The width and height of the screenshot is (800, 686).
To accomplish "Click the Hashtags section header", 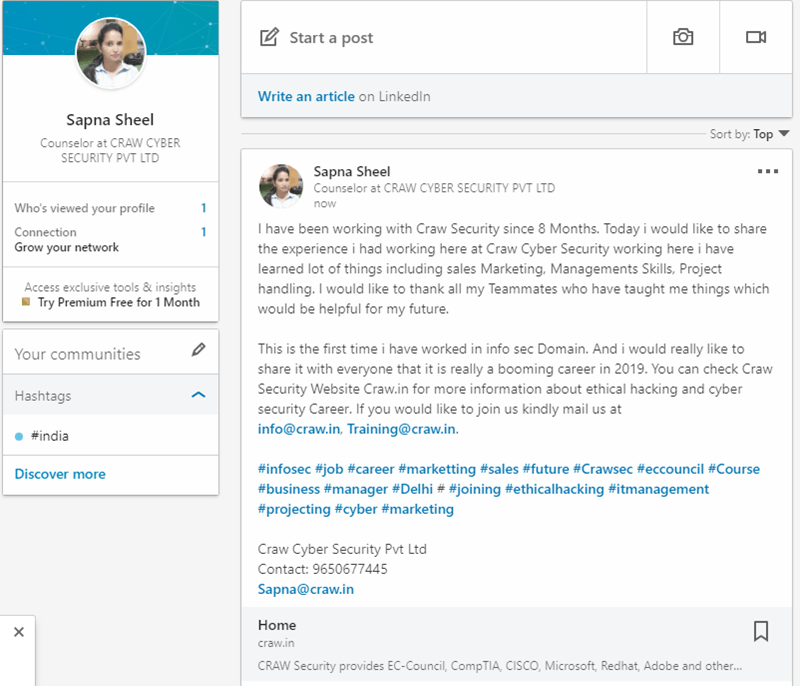I will click(111, 395).
